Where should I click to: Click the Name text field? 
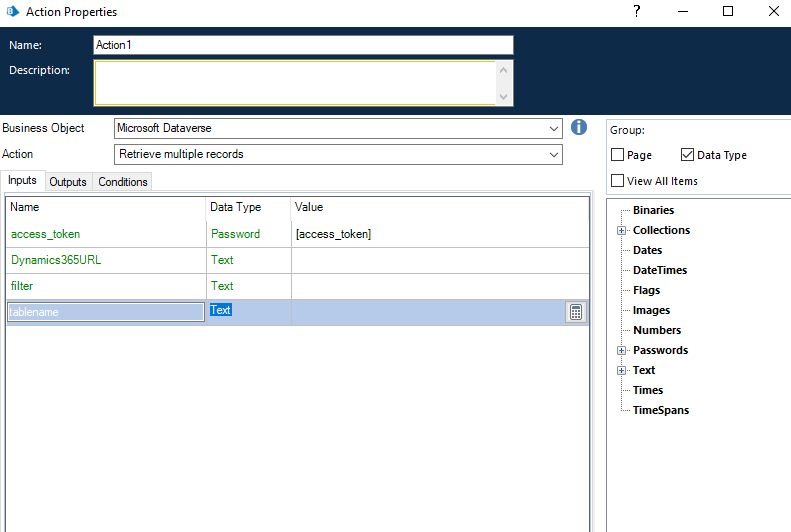302,45
